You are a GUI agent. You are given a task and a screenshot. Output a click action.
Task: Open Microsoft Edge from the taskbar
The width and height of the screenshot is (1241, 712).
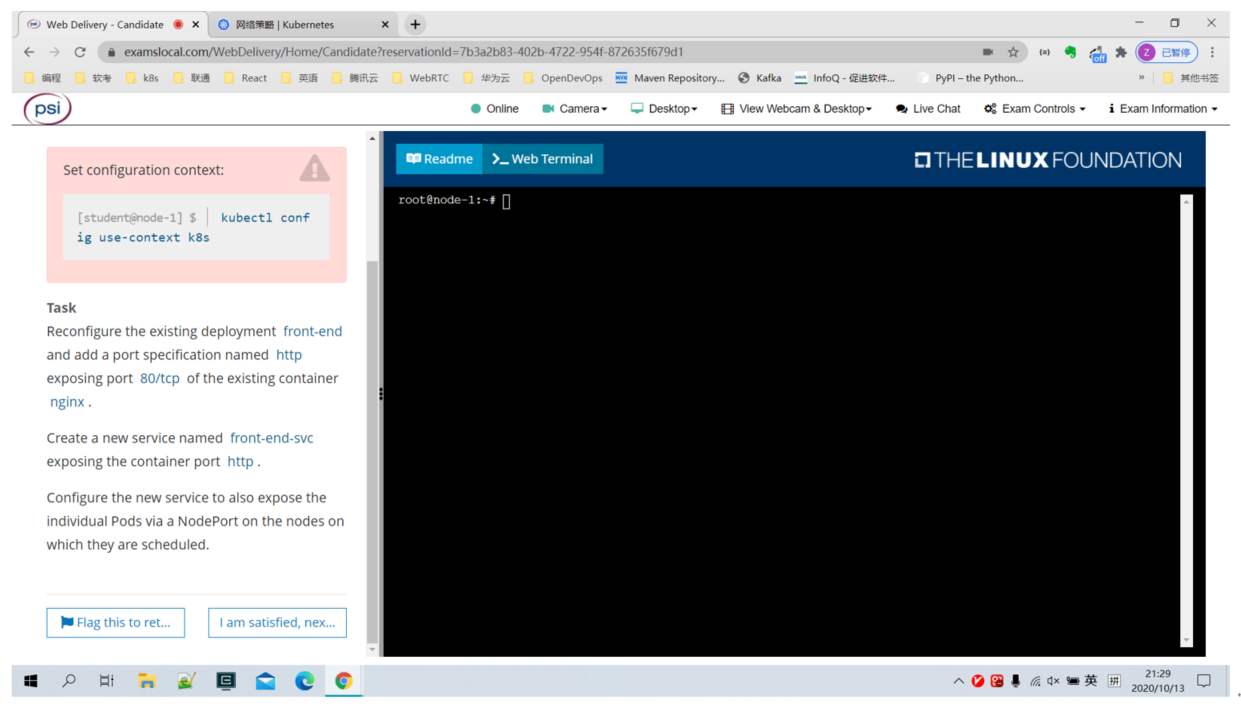click(305, 681)
